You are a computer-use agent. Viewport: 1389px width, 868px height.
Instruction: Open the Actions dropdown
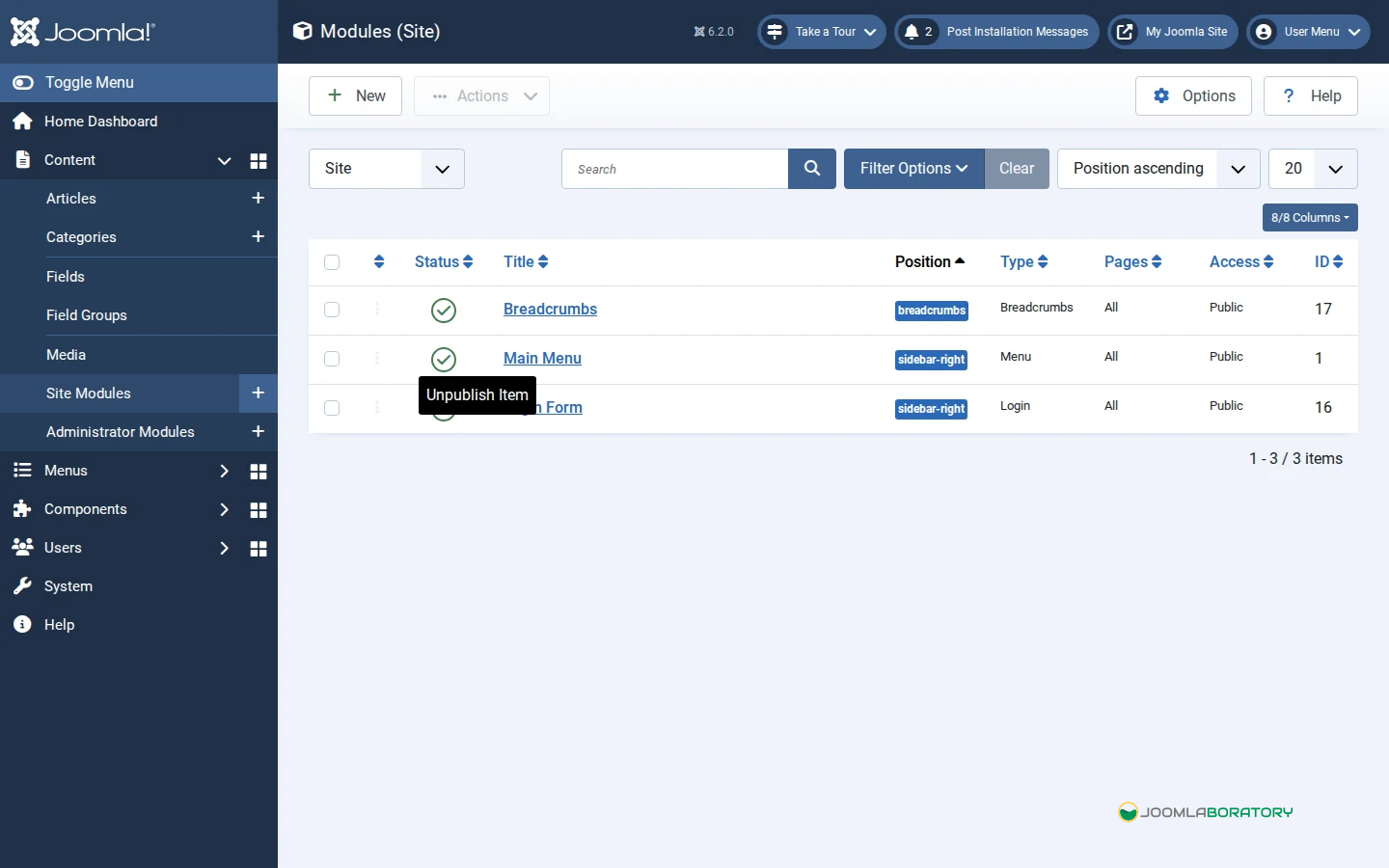pyautogui.click(x=481, y=95)
